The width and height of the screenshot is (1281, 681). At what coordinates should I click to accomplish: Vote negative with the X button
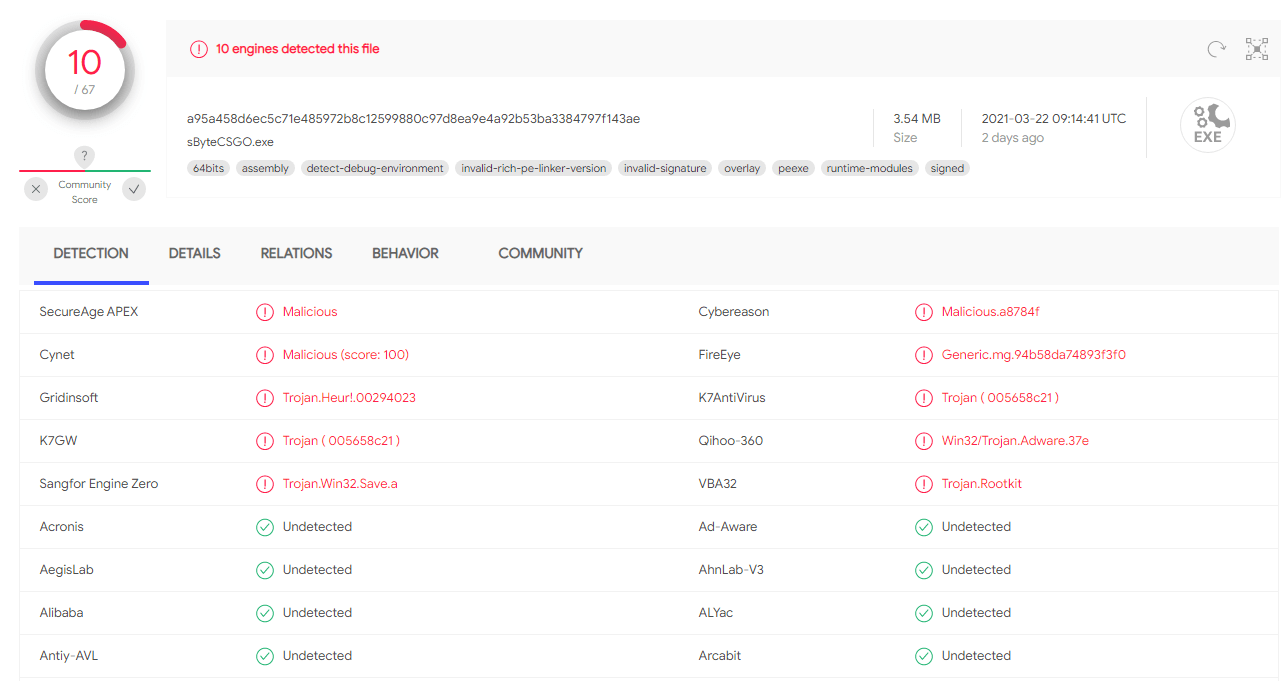pos(36,189)
